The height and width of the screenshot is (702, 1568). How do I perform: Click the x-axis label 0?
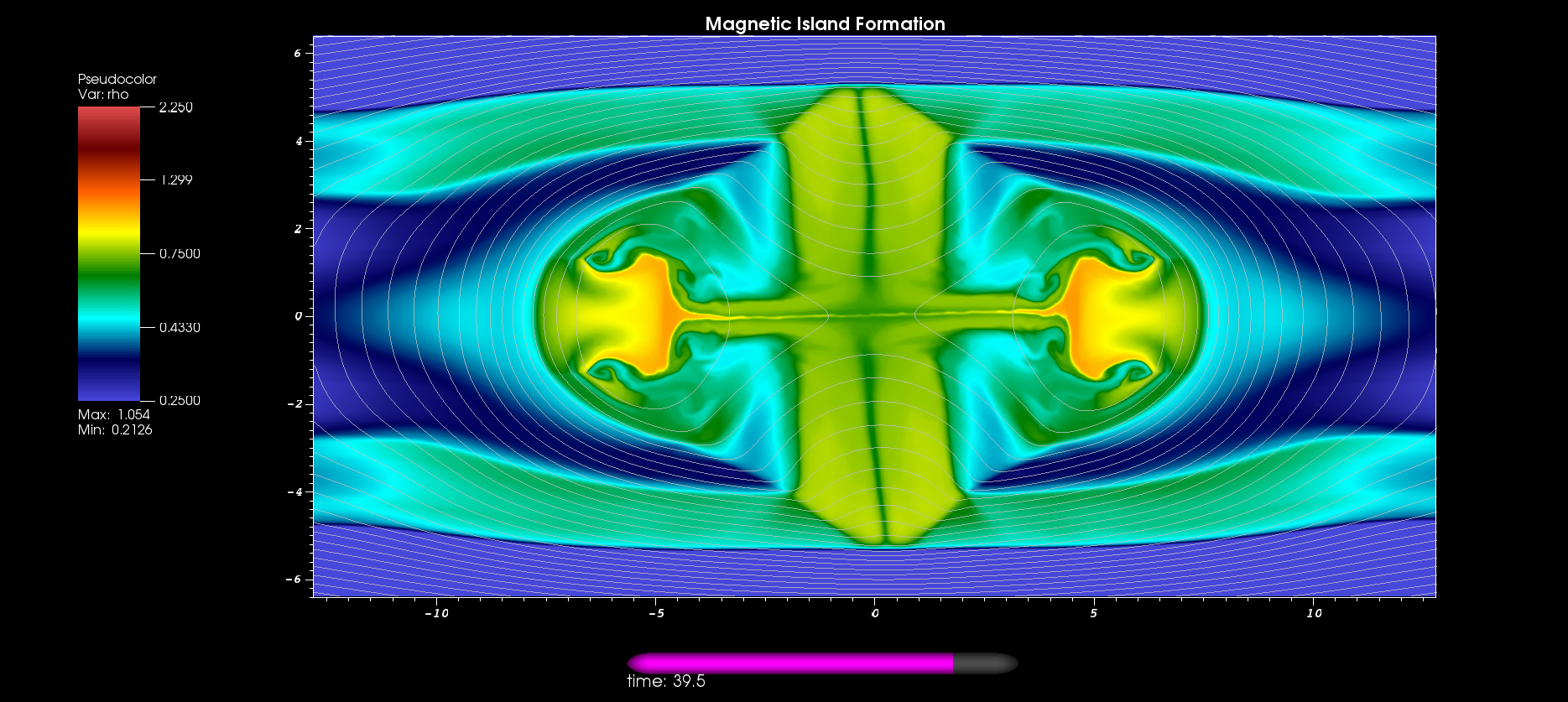point(875,613)
